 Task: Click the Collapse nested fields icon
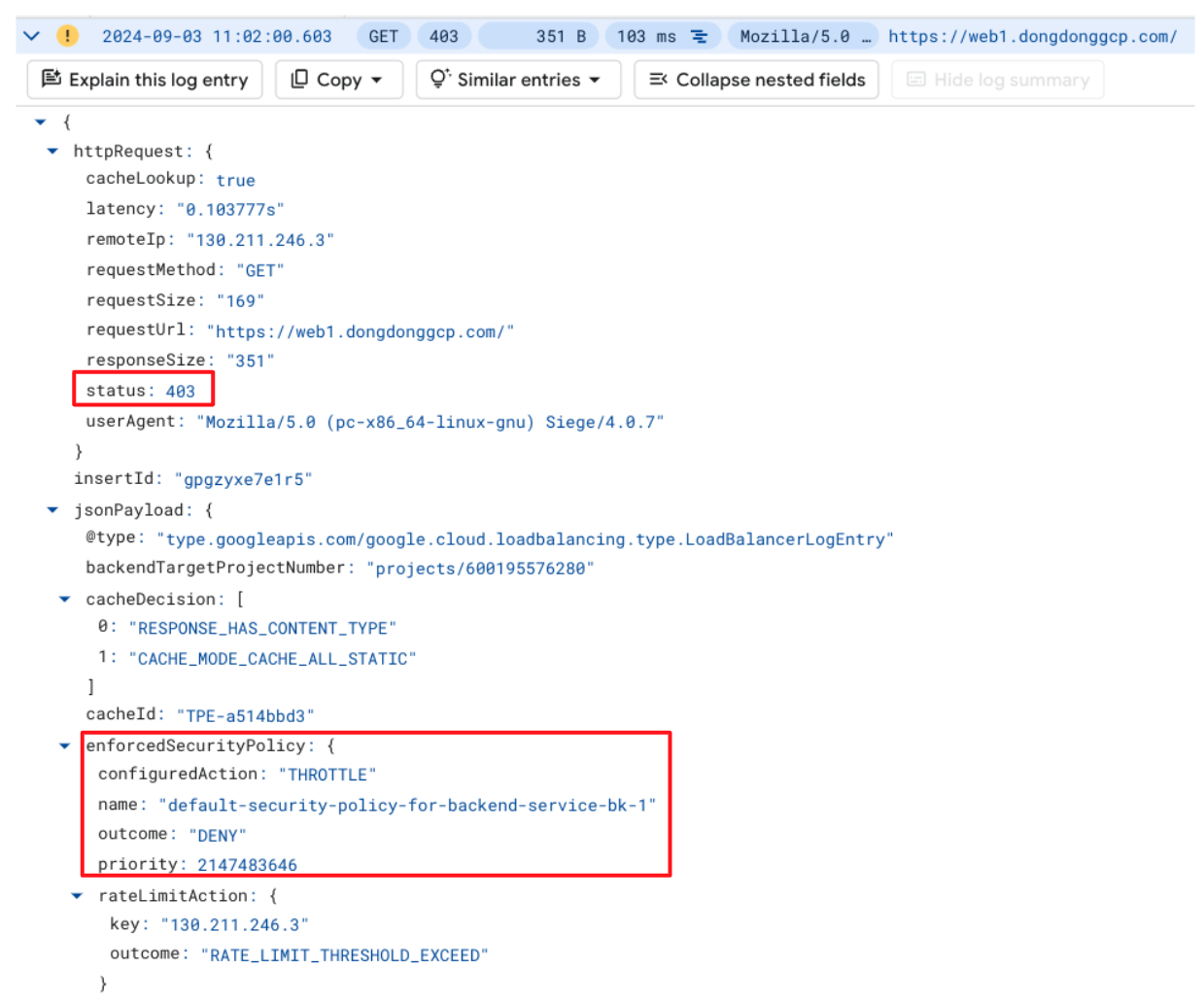(x=658, y=79)
